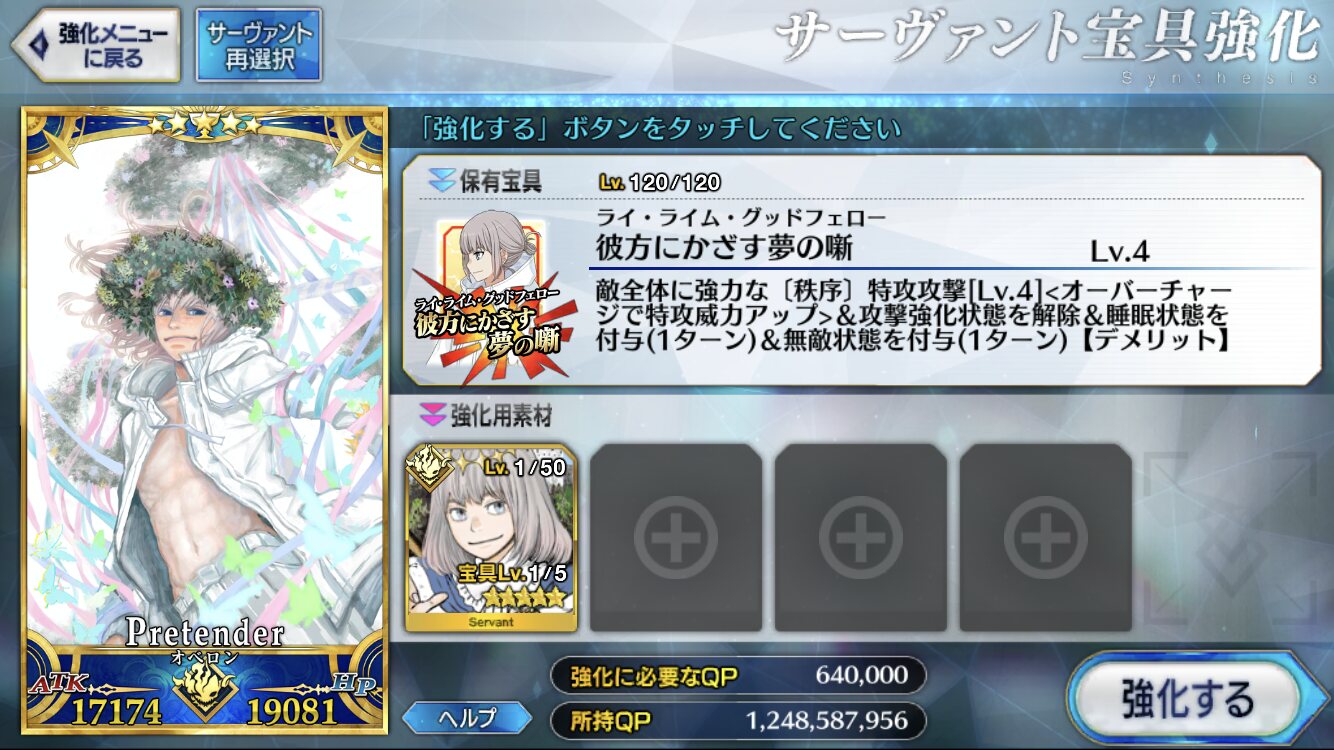
Task: Tap the Oberon Pretender servant card
Action: pyautogui.click(x=204, y=420)
